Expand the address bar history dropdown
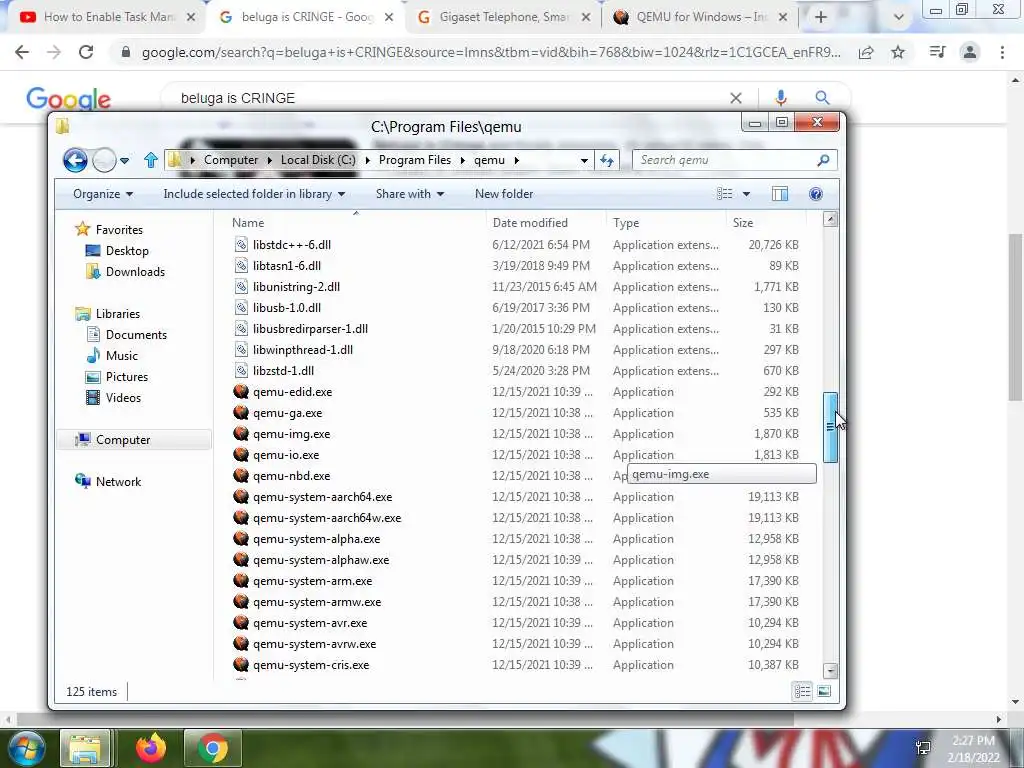Screen dimensions: 1024x768 click(x=584, y=160)
